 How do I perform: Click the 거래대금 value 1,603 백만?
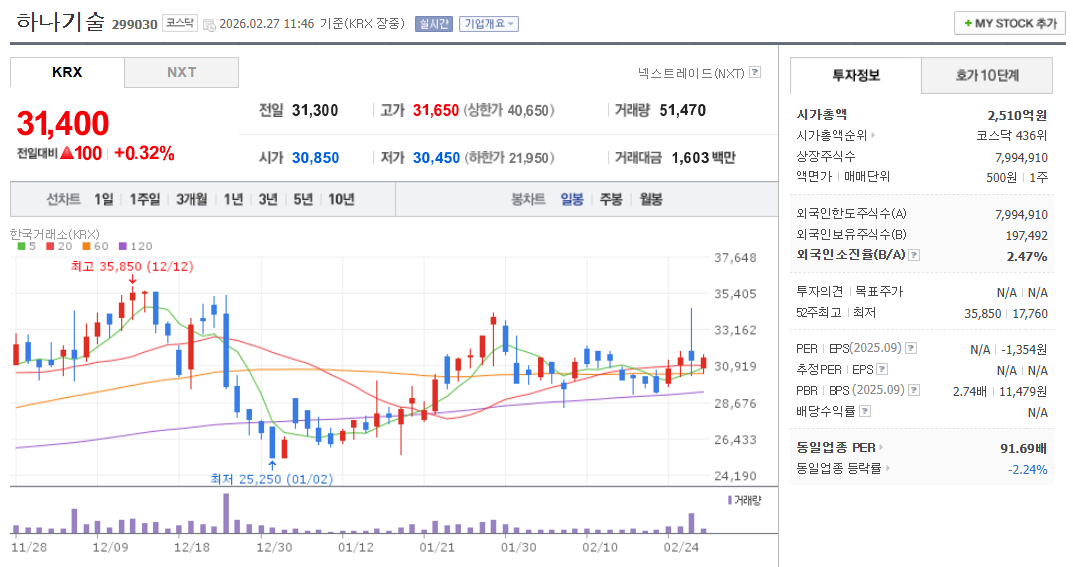[703, 157]
